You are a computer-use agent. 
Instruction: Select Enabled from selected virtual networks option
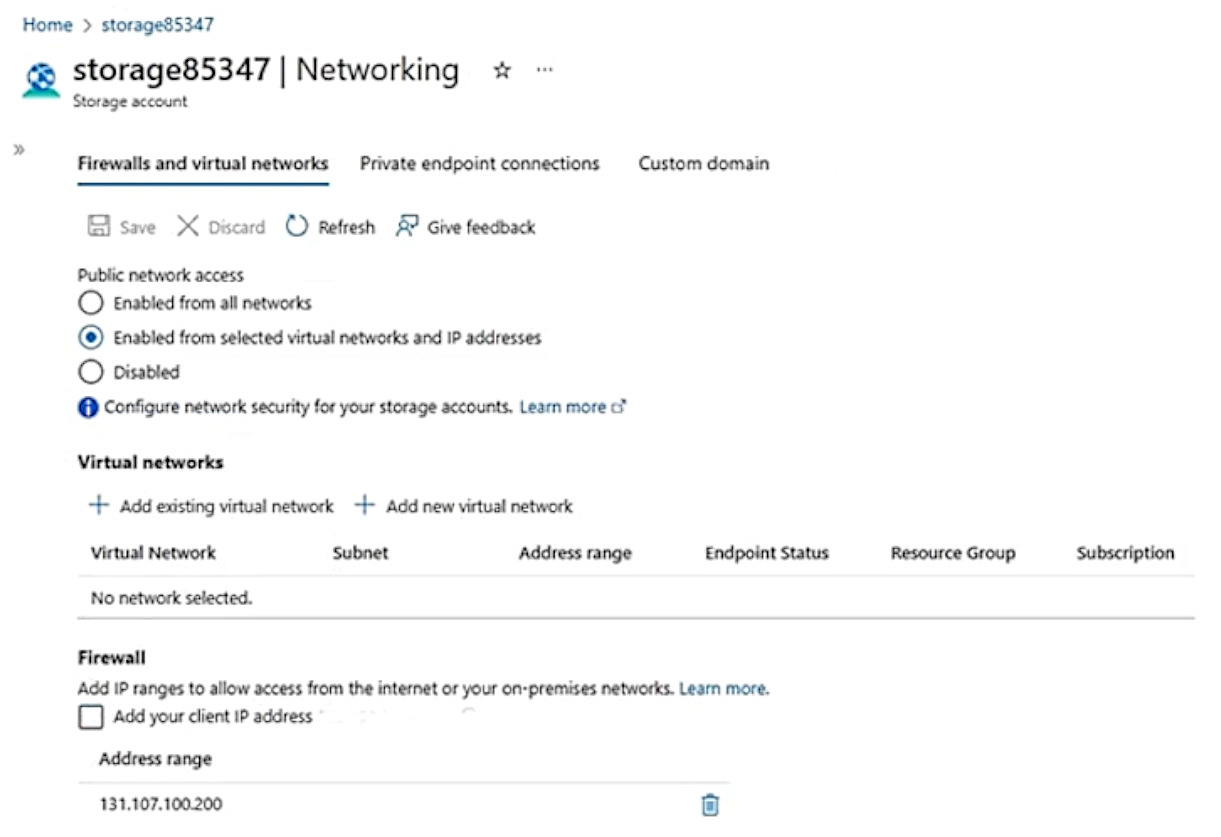(90, 338)
